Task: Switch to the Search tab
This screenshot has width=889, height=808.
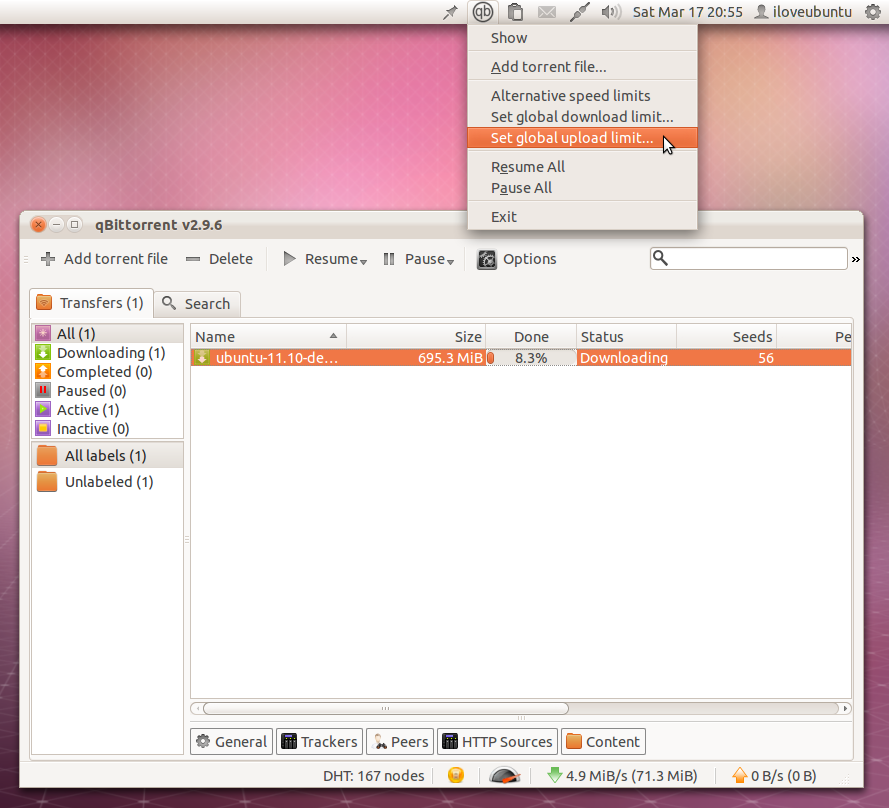Action: pyautogui.click(x=197, y=304)
